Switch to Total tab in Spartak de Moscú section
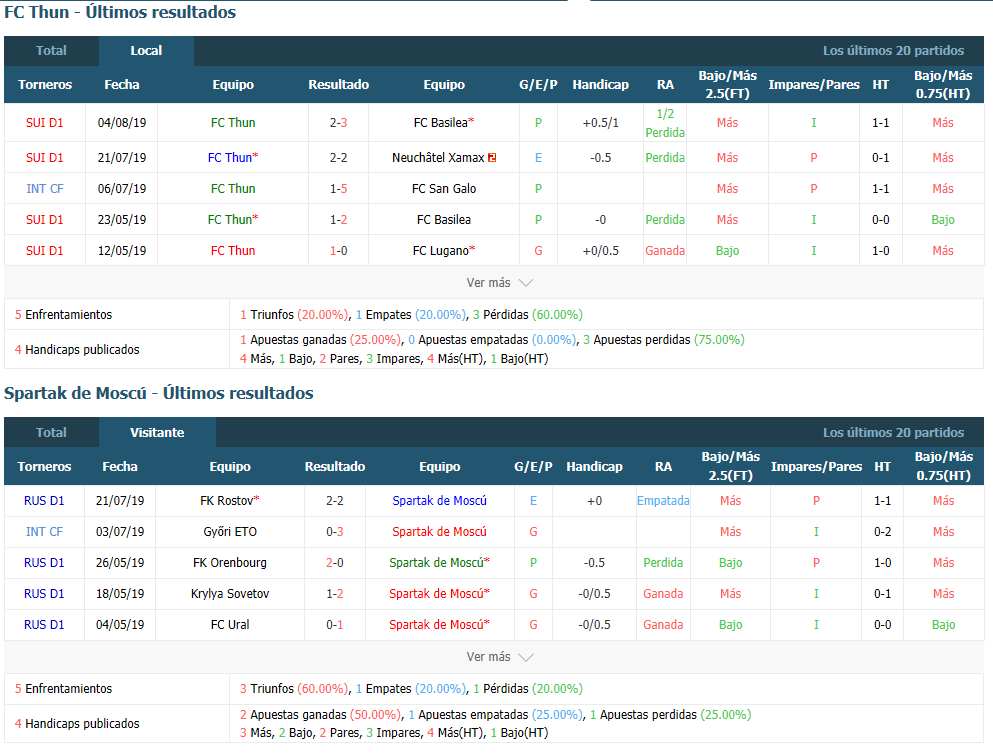The width and height of the screenshot is (993, 754). click(51, 432)
